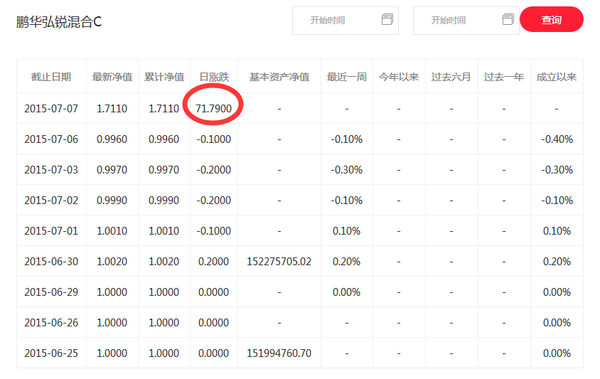Image resolution: width=600 pixels, height=379 pixels.
Task: Select asset value 152275705.02
Action: 279,261
